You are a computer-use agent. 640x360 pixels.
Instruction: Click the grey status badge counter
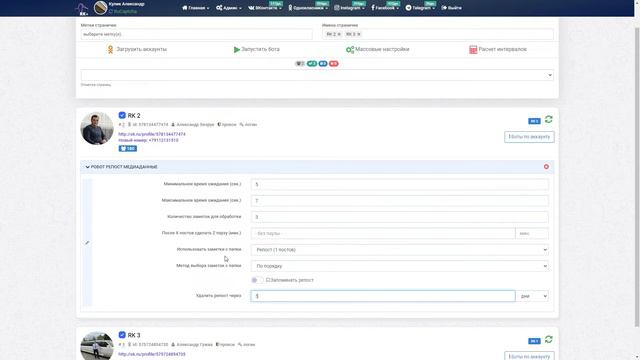tap(300, 64)
